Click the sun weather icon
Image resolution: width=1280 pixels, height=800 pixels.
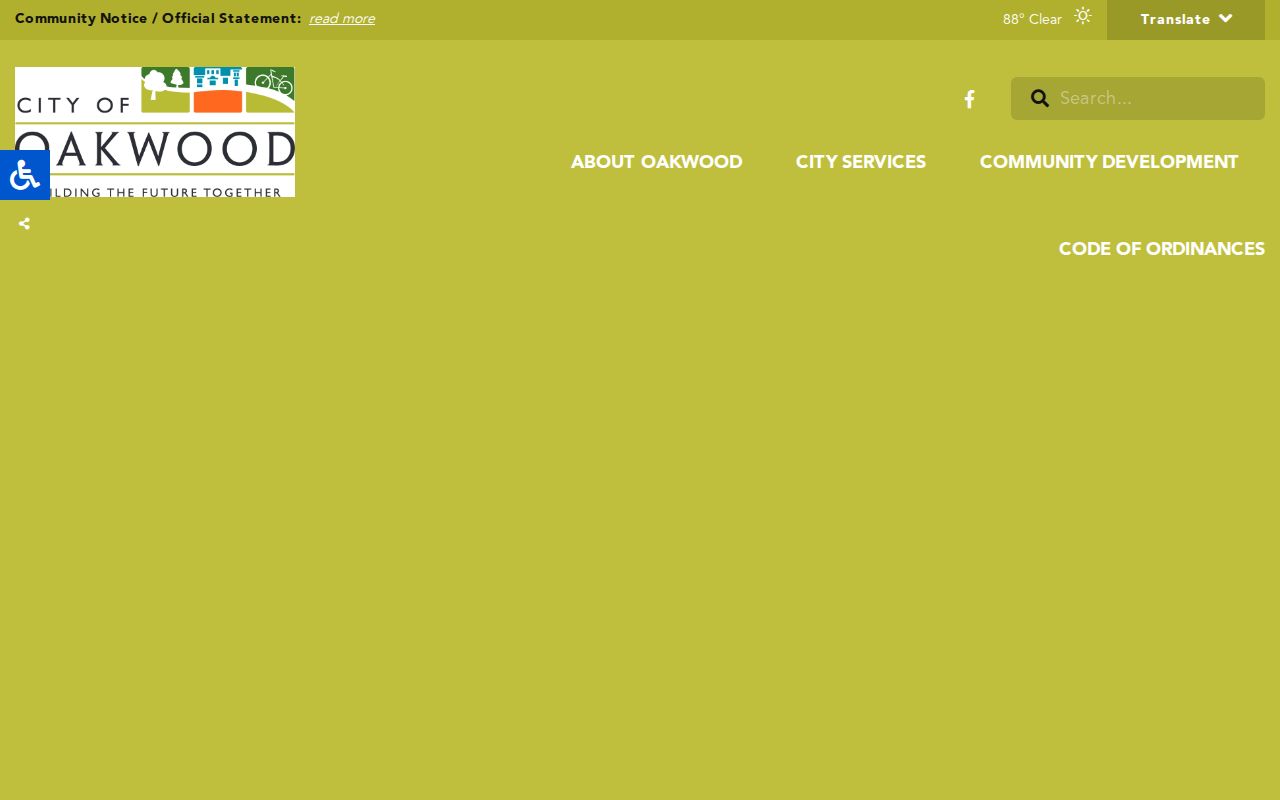1083,16
